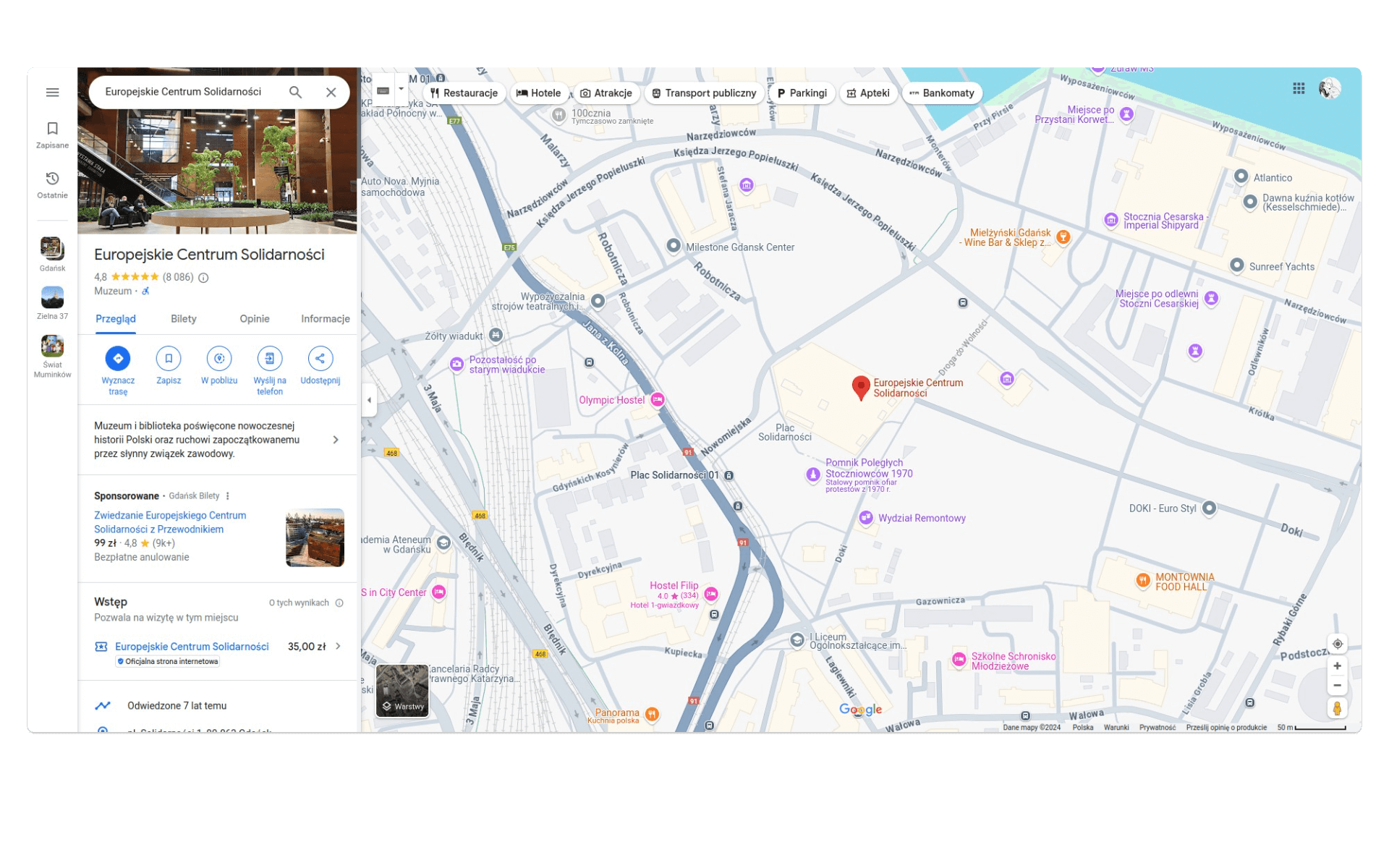Click Stocznia Cesarska Imperial Shipyard marker
The height and width of the screenshot is (868, 1389).
tap(1110, 220)
